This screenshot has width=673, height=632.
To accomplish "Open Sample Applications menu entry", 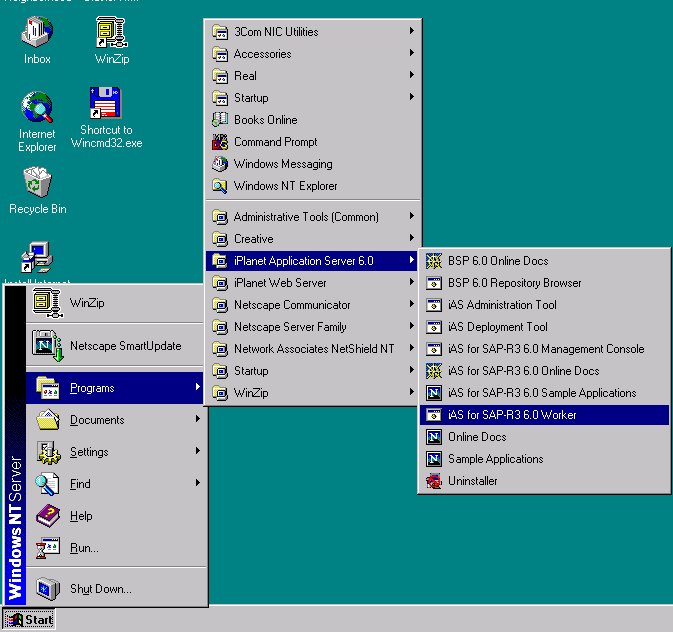I will 544,459.
